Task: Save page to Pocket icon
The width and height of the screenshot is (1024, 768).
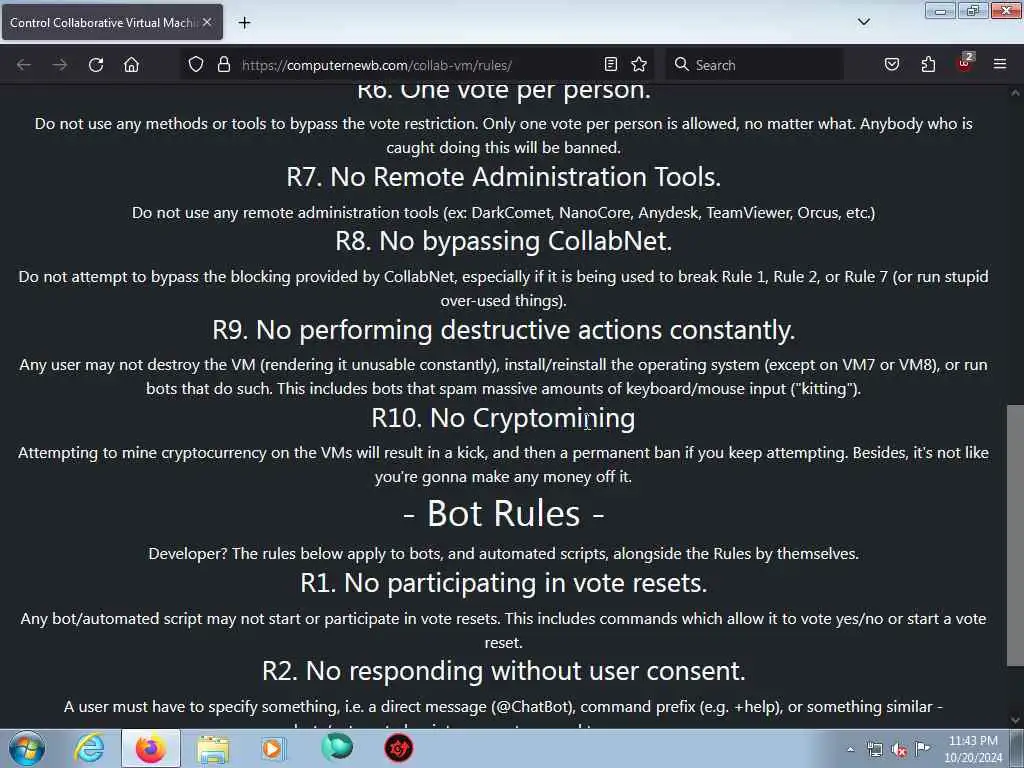Action: 892,65
